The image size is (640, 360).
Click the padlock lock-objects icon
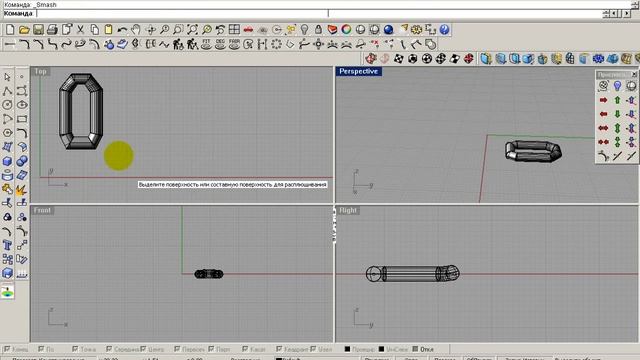(318, 29)
